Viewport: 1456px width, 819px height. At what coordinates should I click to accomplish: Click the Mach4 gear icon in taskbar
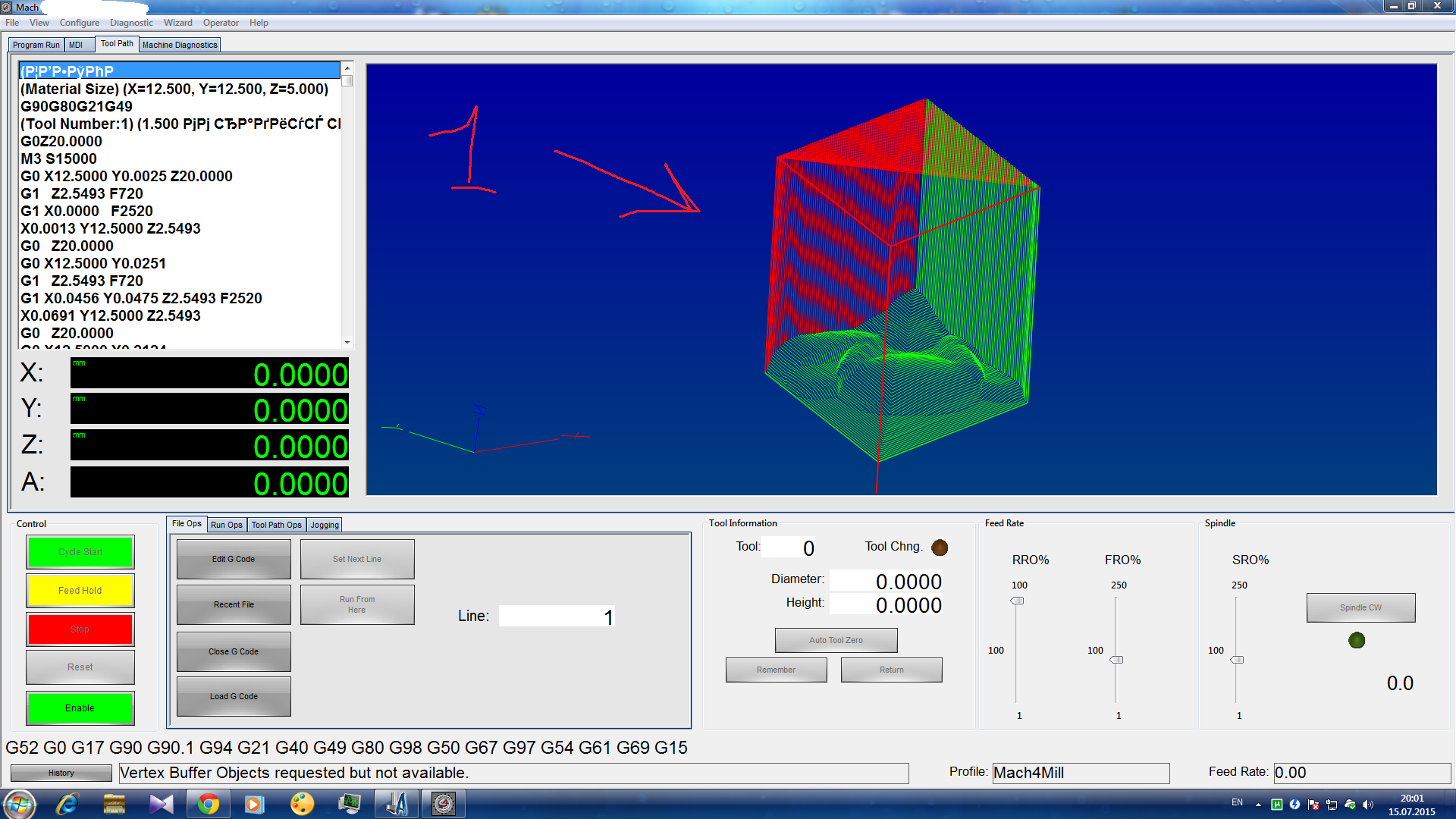coord(444,804)
